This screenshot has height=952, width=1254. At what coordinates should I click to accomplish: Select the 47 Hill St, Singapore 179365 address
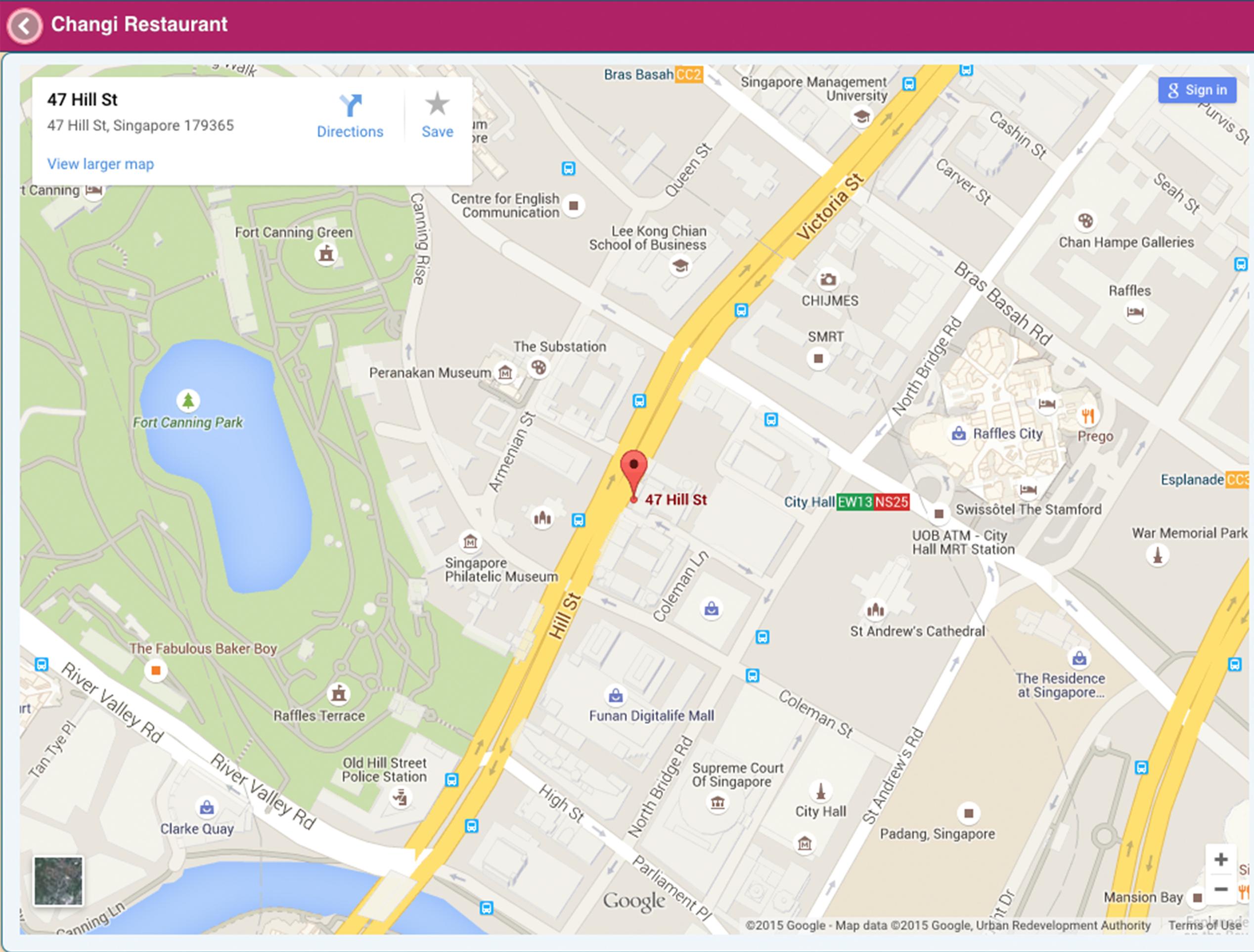tap(140, 125)
